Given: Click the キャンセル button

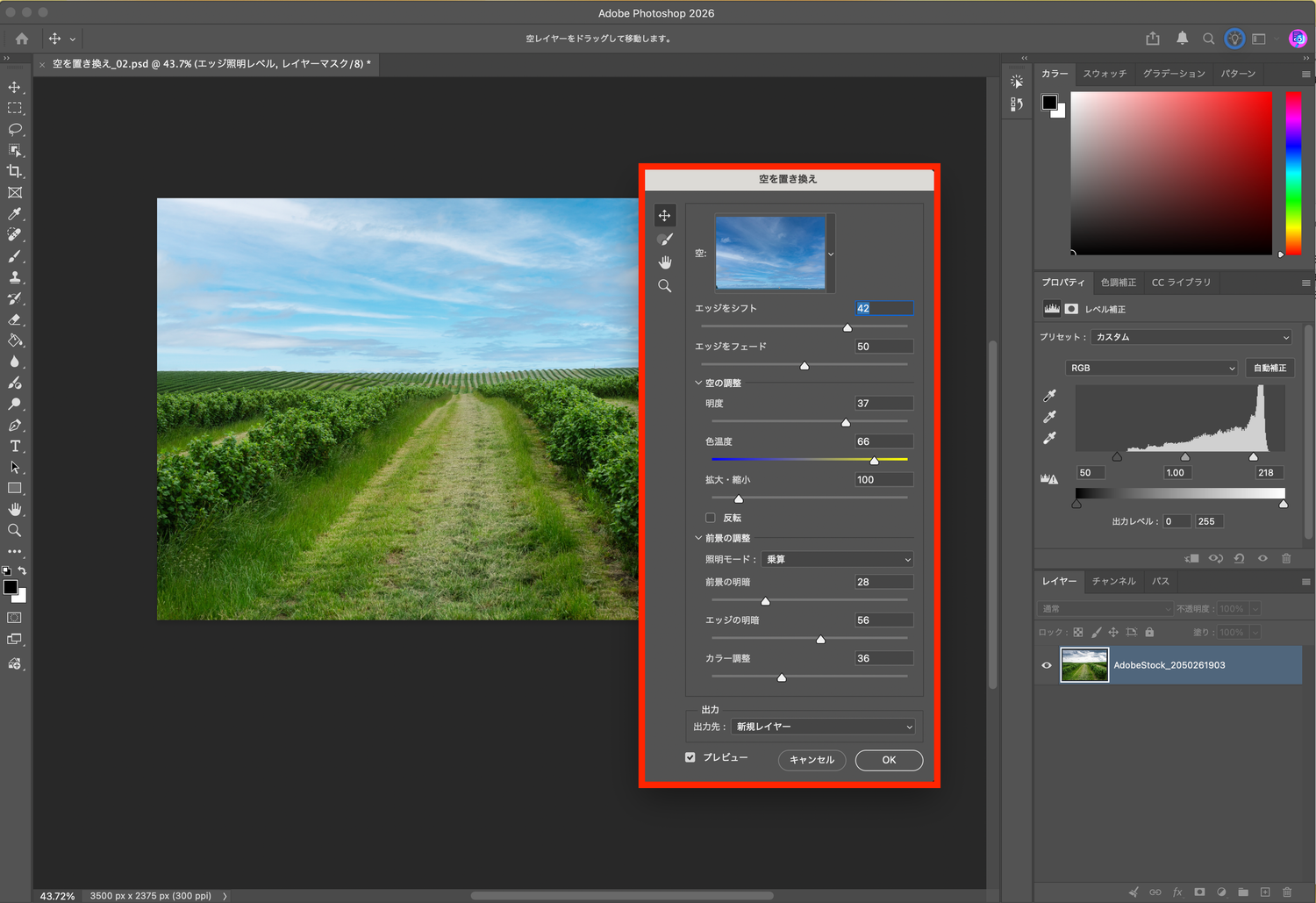Looking at the screenshot, I should [812, 760].
